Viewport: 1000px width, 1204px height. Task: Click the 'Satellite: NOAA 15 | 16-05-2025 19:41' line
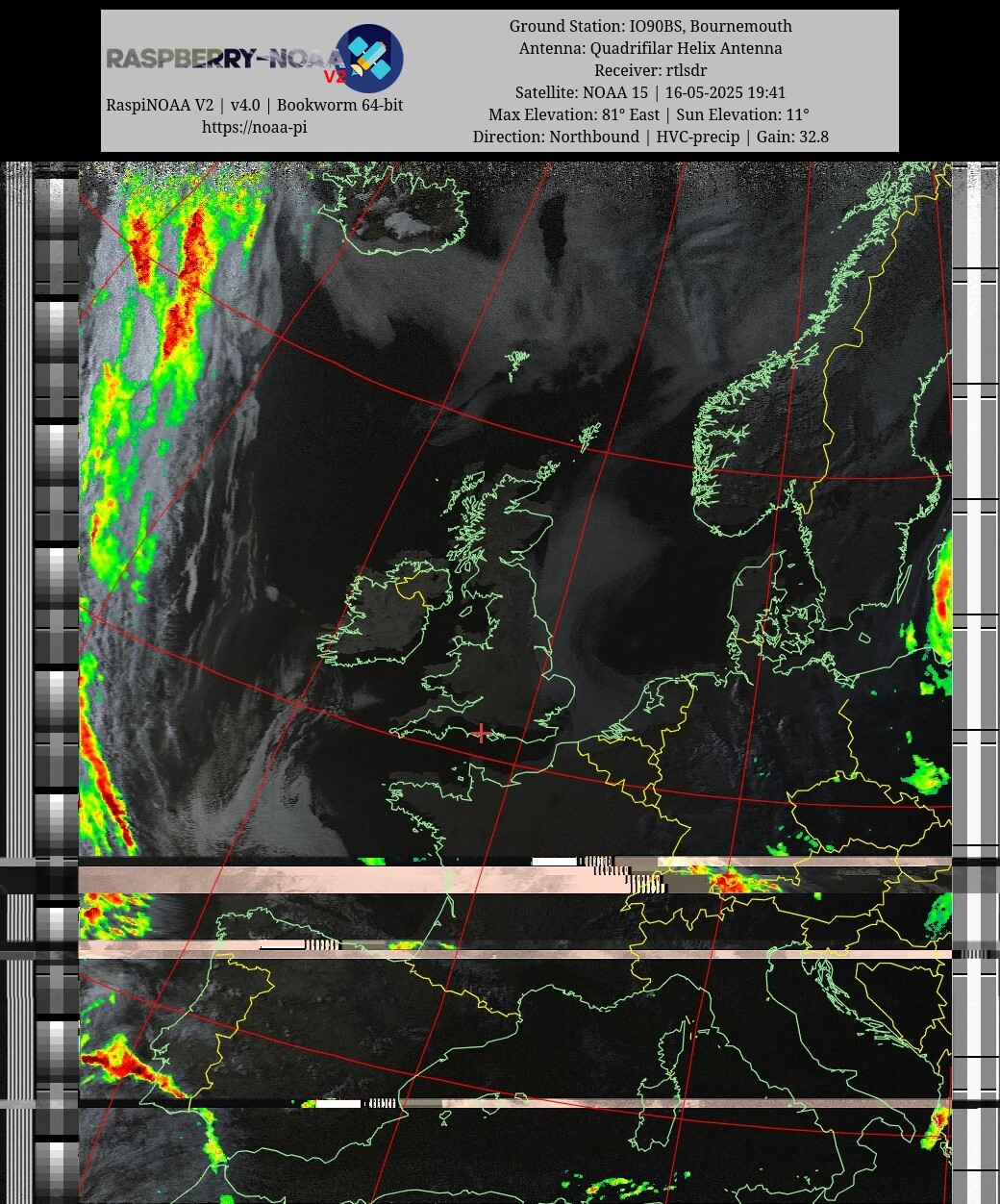[651, 92]
